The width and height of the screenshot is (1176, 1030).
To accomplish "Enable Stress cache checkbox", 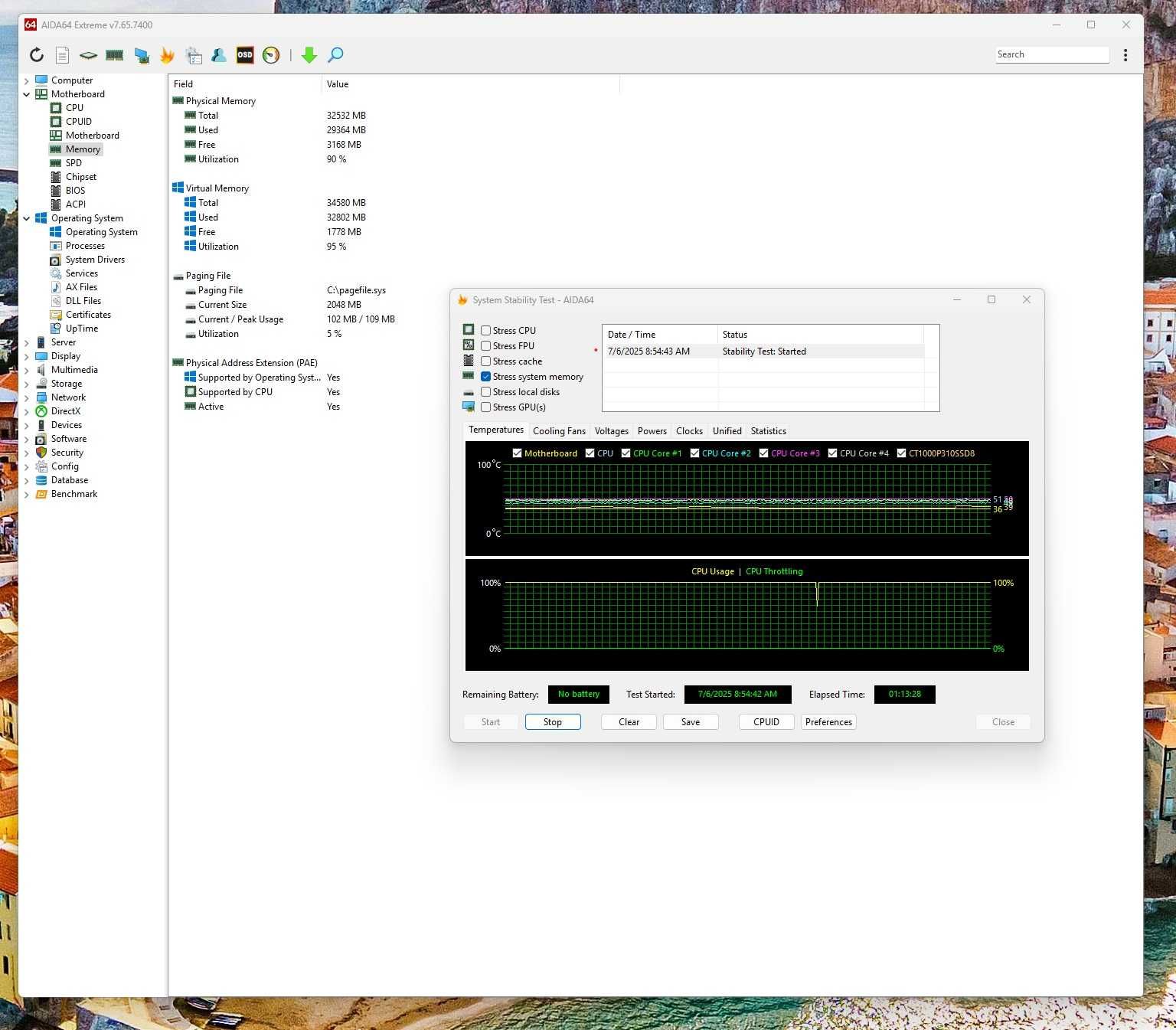I will pos(485,361).
